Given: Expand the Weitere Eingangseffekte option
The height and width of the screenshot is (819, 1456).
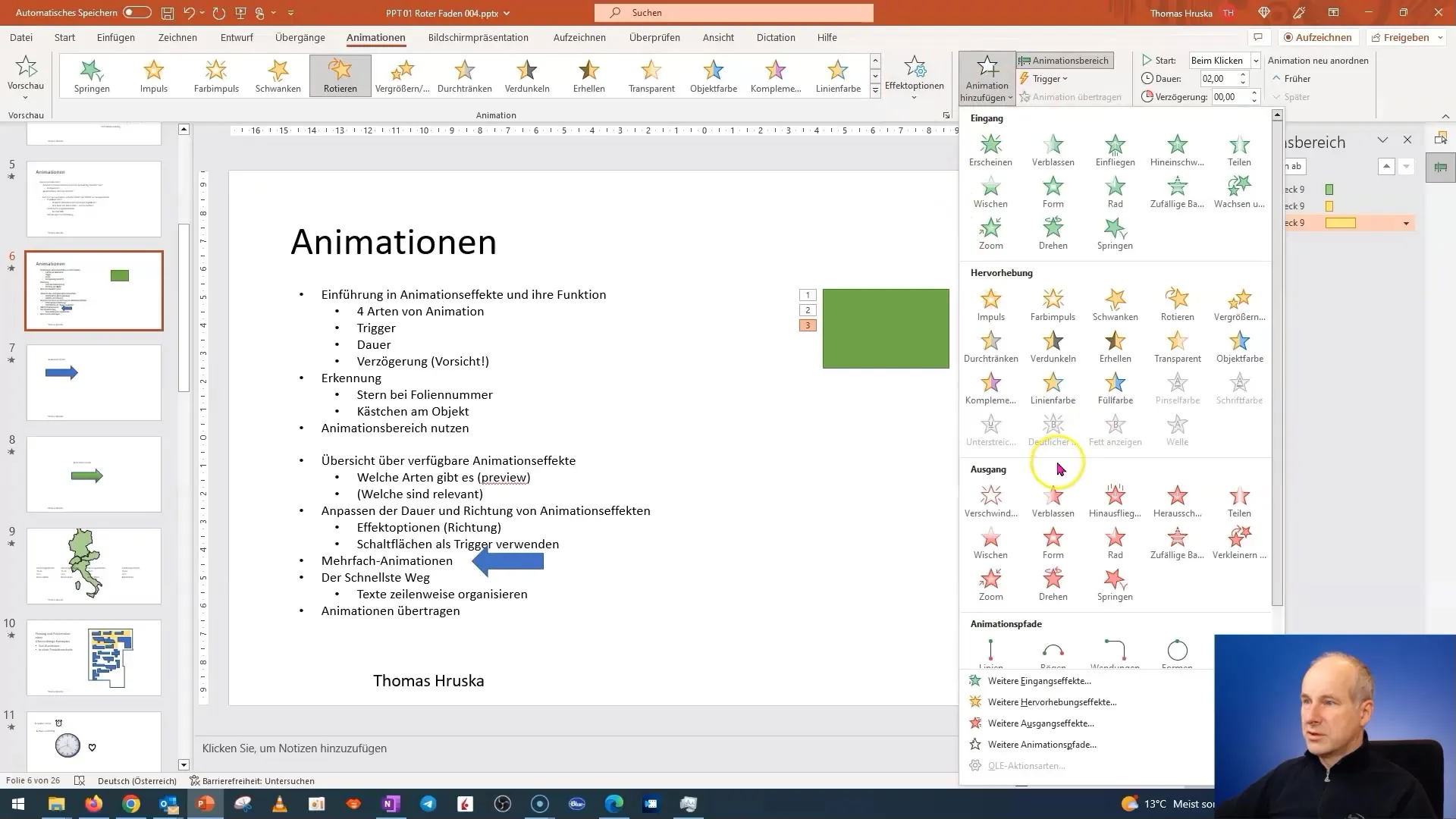Looking at the screenshot, I should pos(1040,680).
